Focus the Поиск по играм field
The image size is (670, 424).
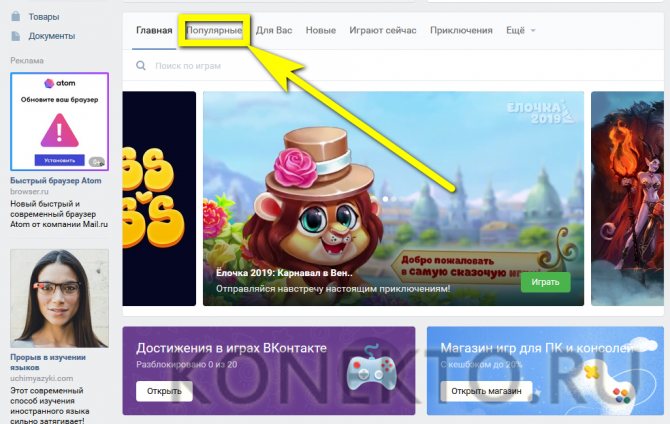(393, 66)
